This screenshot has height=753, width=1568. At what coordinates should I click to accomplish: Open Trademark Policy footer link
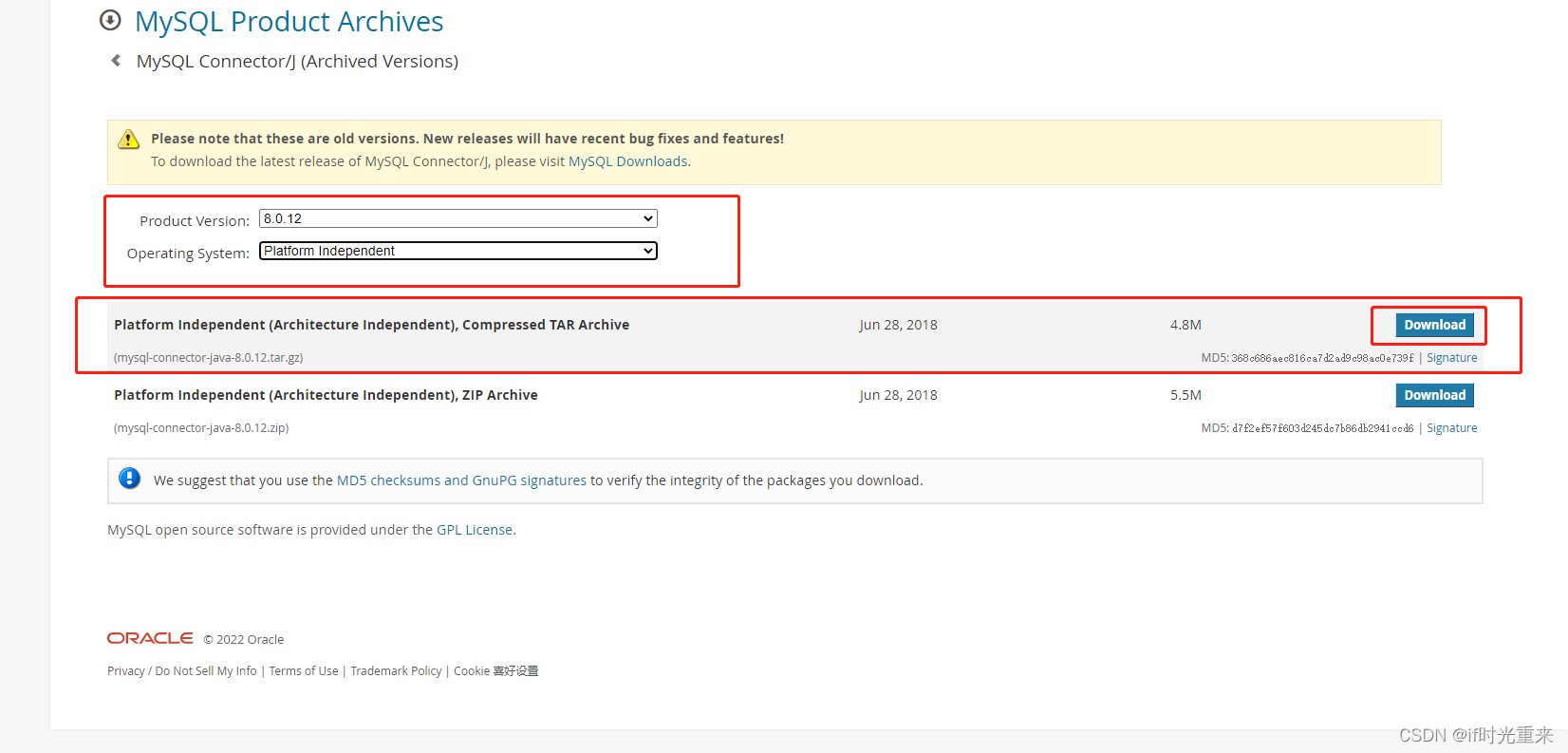(x=396, y=670)
